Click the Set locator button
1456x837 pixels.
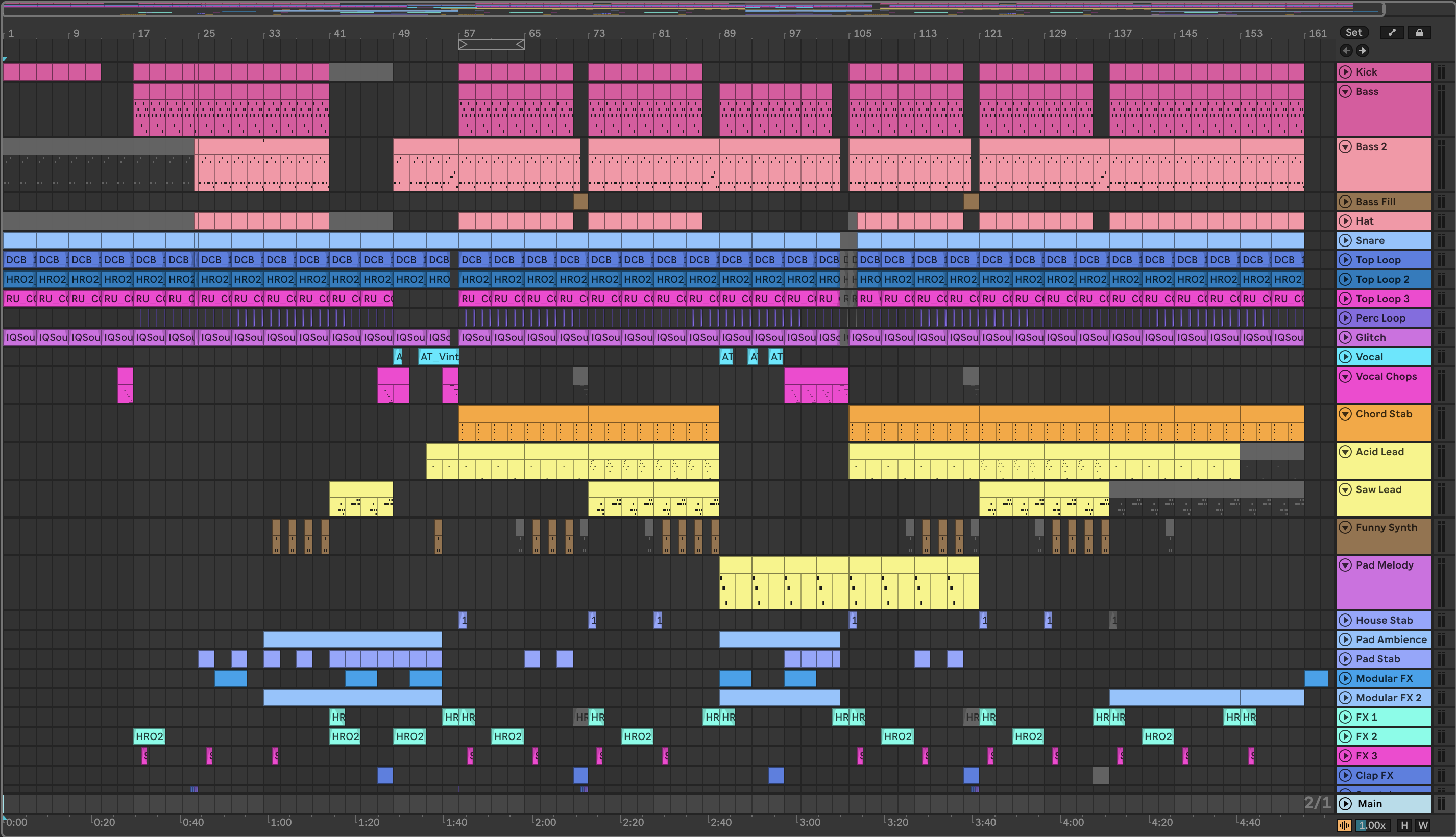point(1354,32)
